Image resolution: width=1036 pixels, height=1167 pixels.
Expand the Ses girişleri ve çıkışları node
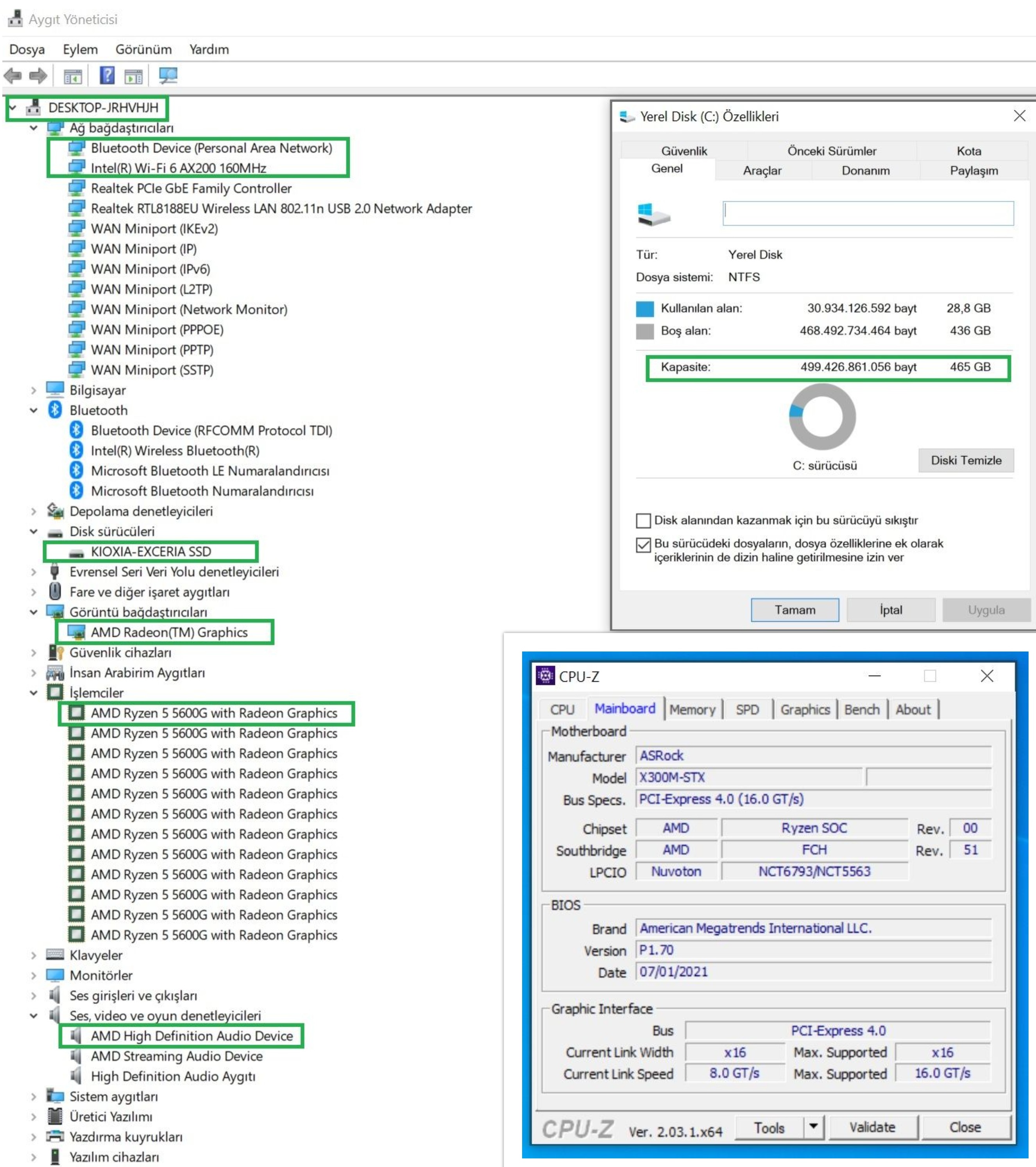click(34, 995)
